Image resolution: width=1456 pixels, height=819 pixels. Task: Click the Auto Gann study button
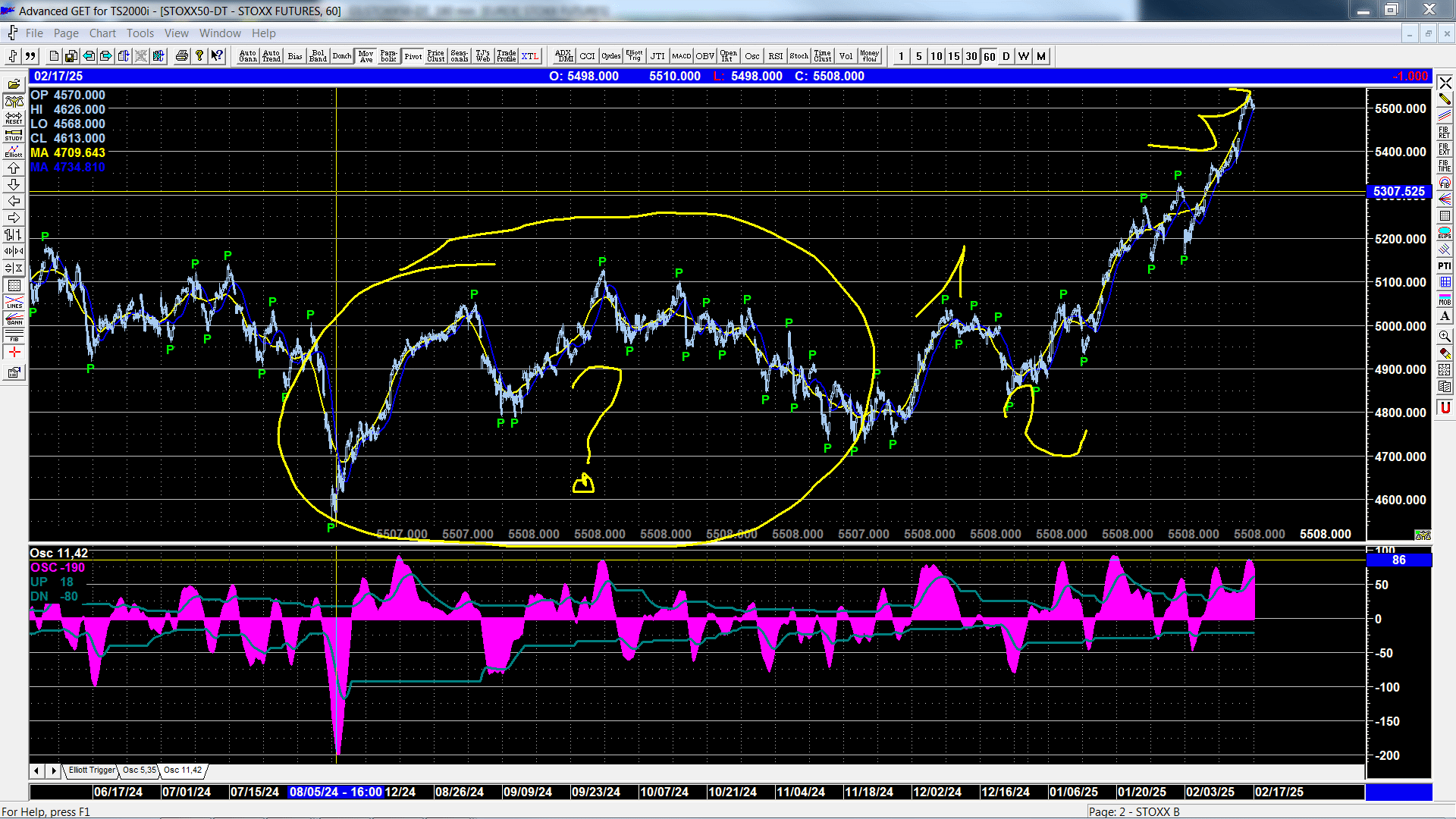(x=248, y=56)
